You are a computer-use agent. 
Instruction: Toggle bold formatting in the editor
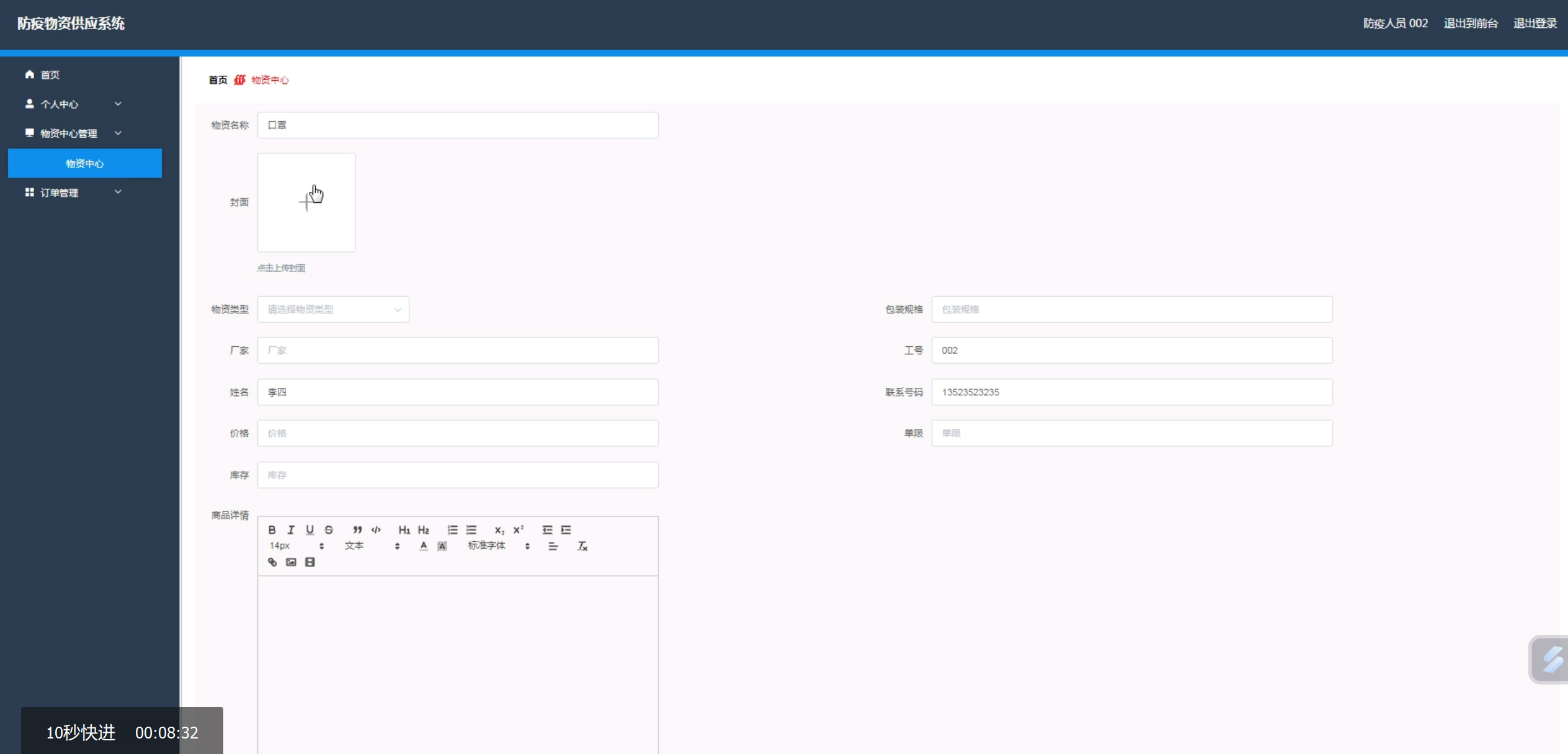(x=272, y=529)
